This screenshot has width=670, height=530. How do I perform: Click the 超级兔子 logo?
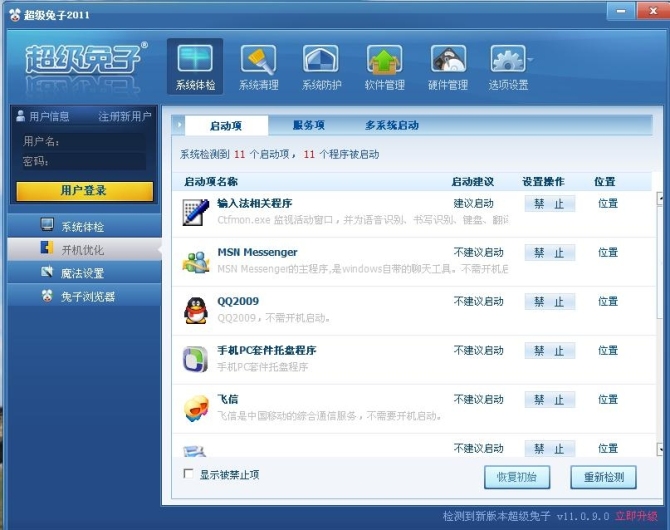pyautogui.click(x=84, y=59)
